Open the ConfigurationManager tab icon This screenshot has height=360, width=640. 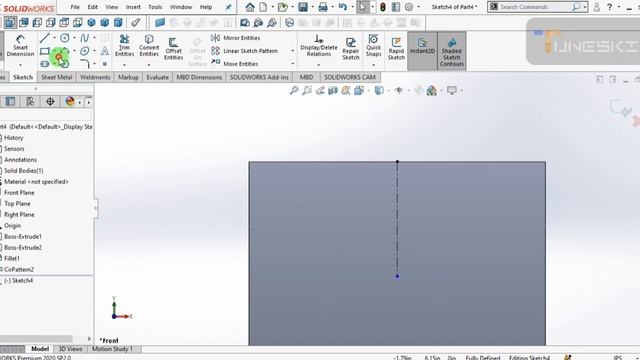point(30,101)
